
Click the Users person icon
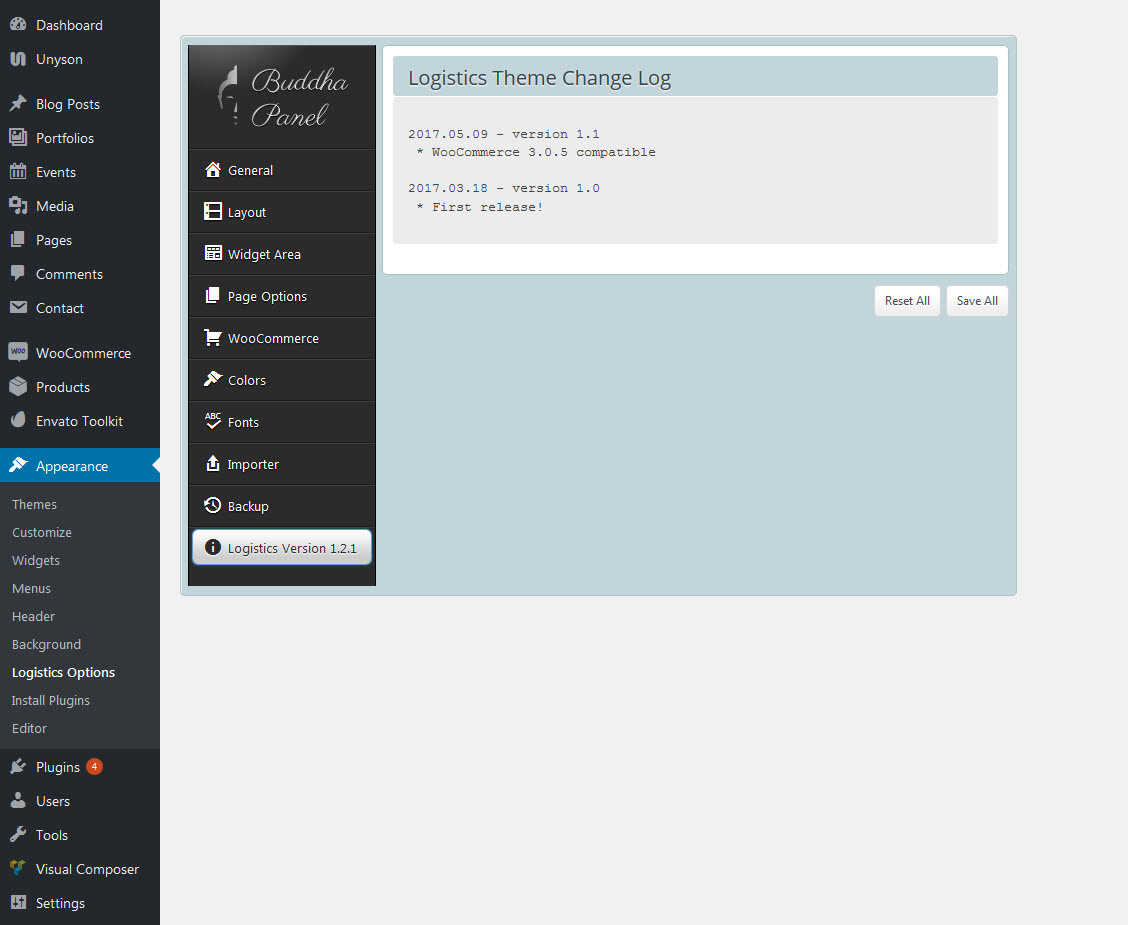click(x=18, y=801)
